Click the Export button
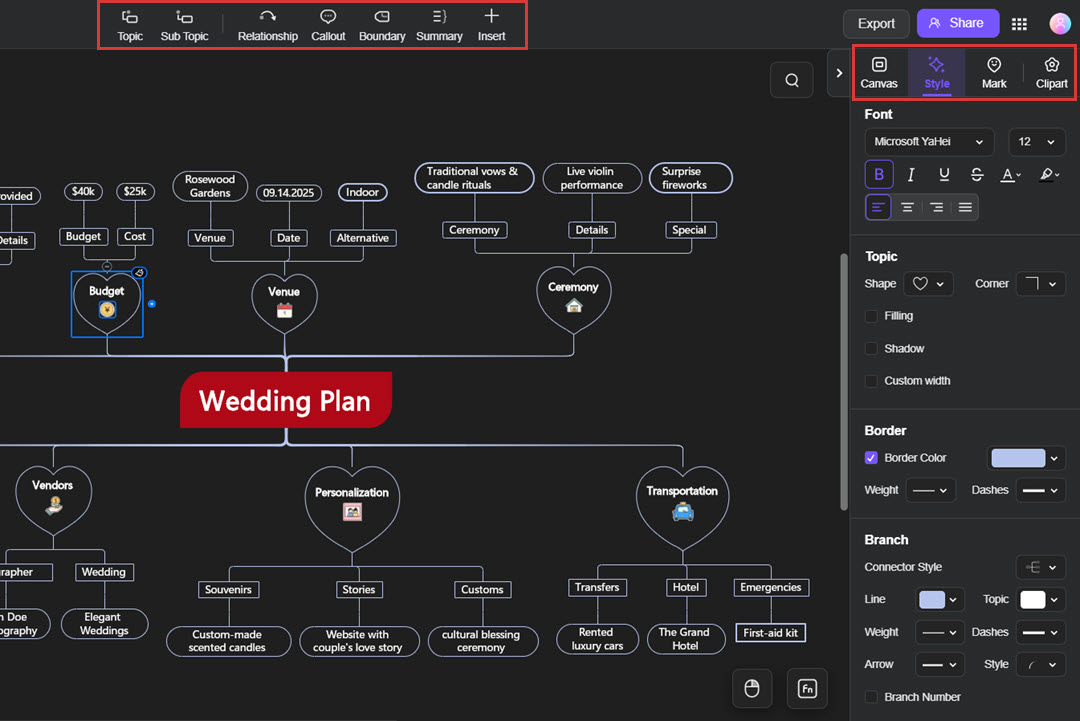Screen dimensions: 1080x721 coord(876,23)
